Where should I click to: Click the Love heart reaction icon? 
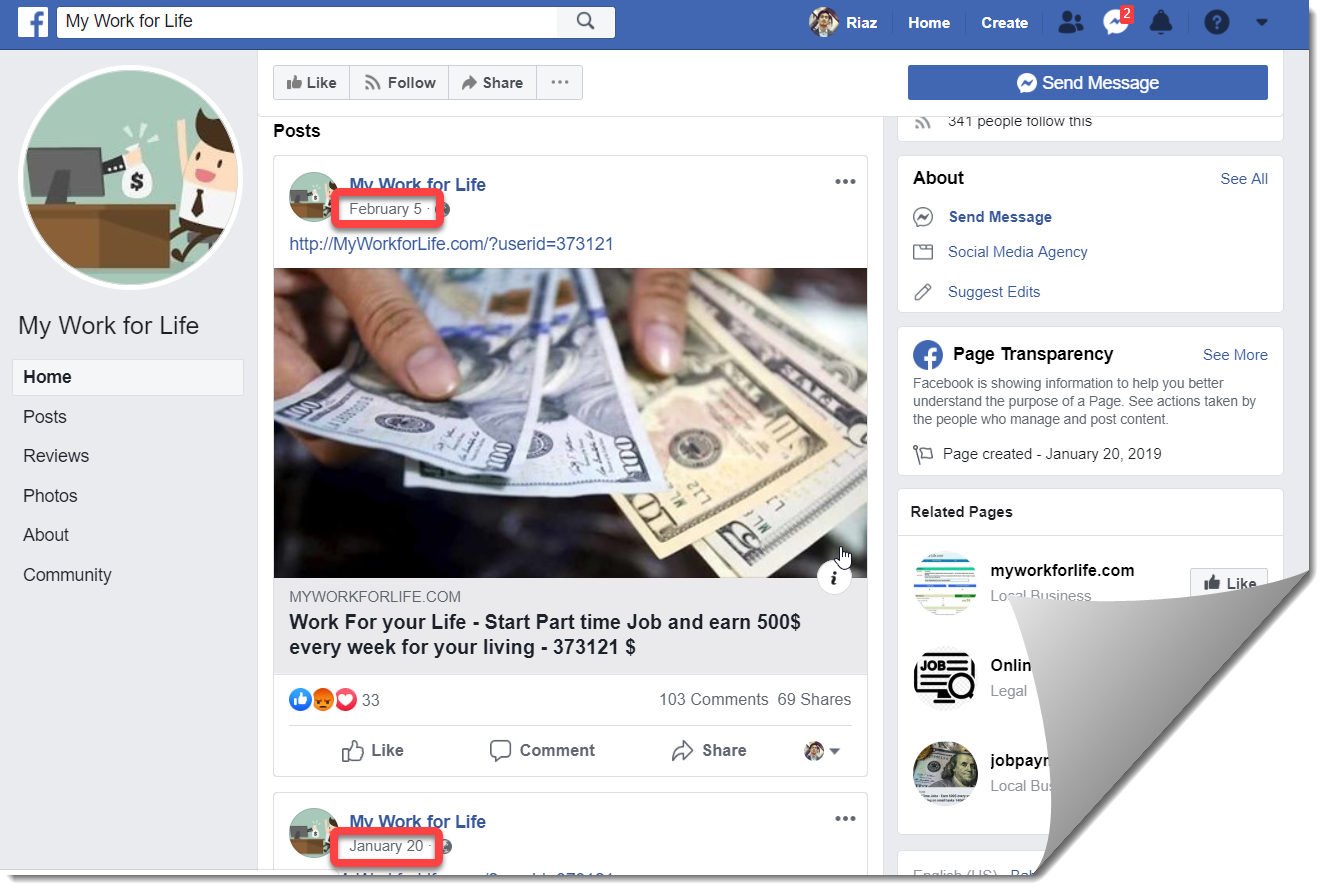click(346, 700)
